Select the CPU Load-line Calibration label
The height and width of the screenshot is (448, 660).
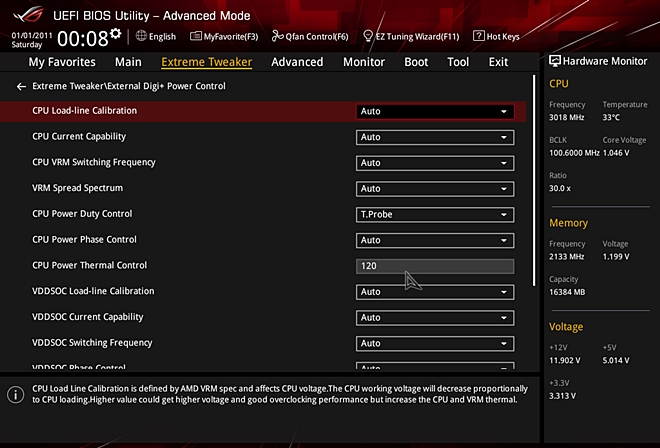tap(85, 111)
